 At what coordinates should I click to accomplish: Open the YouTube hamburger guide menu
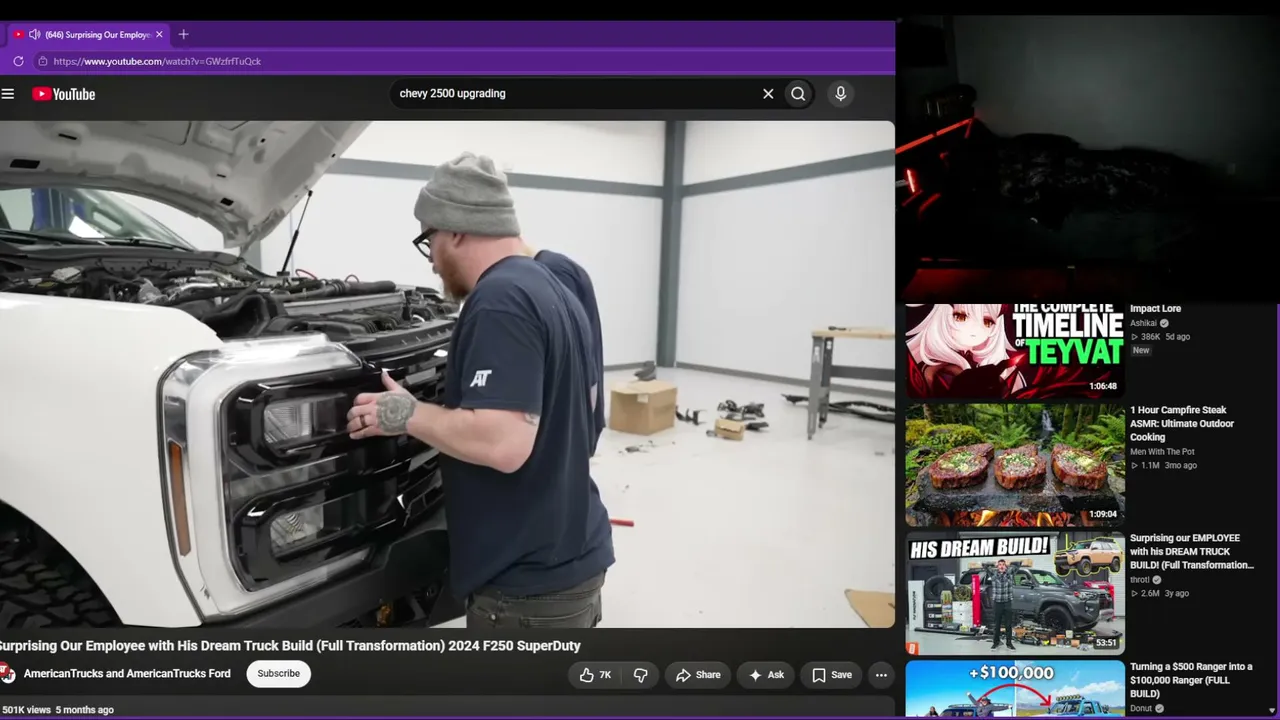pos(8,94)
